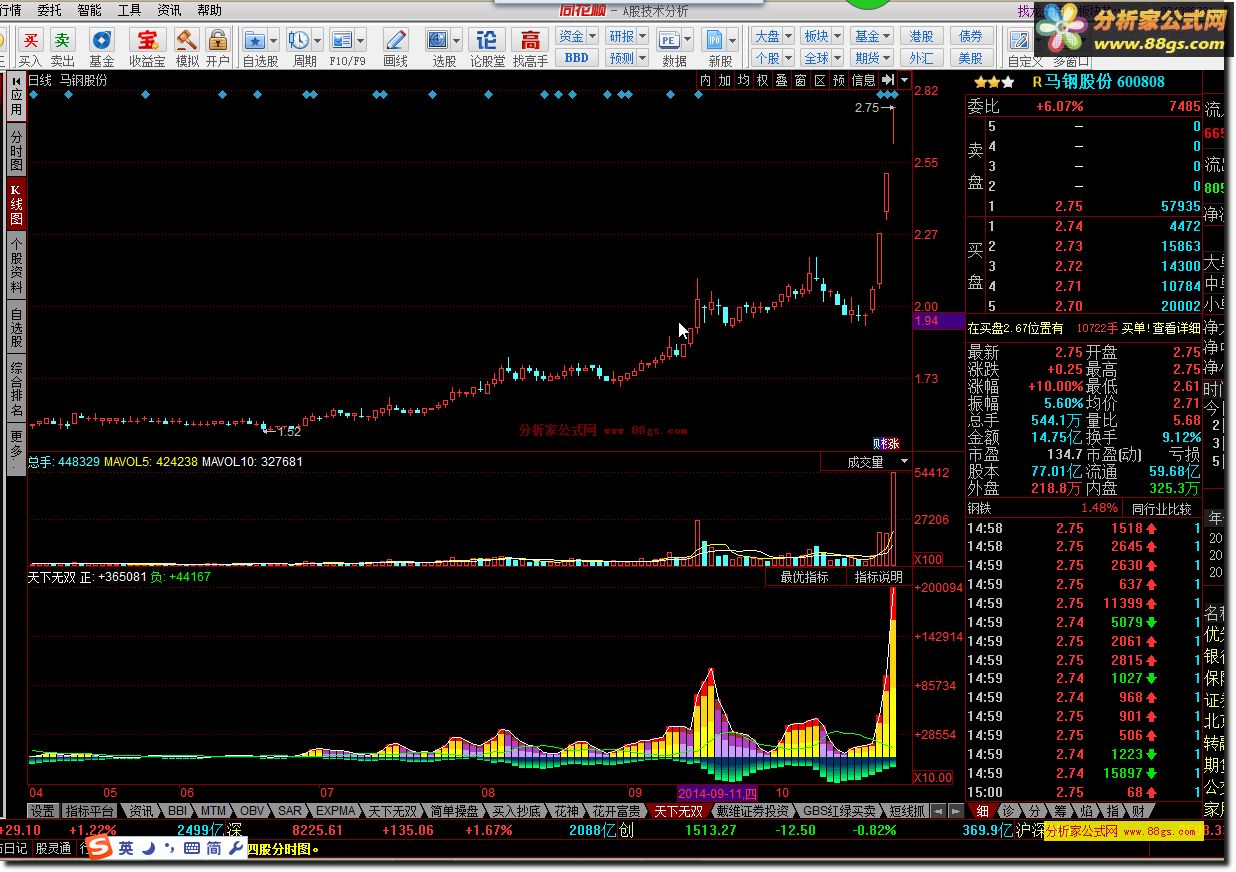Open the 委托 menu
Viewport: 1236px width, 872px height.
(x=49, y=10)
